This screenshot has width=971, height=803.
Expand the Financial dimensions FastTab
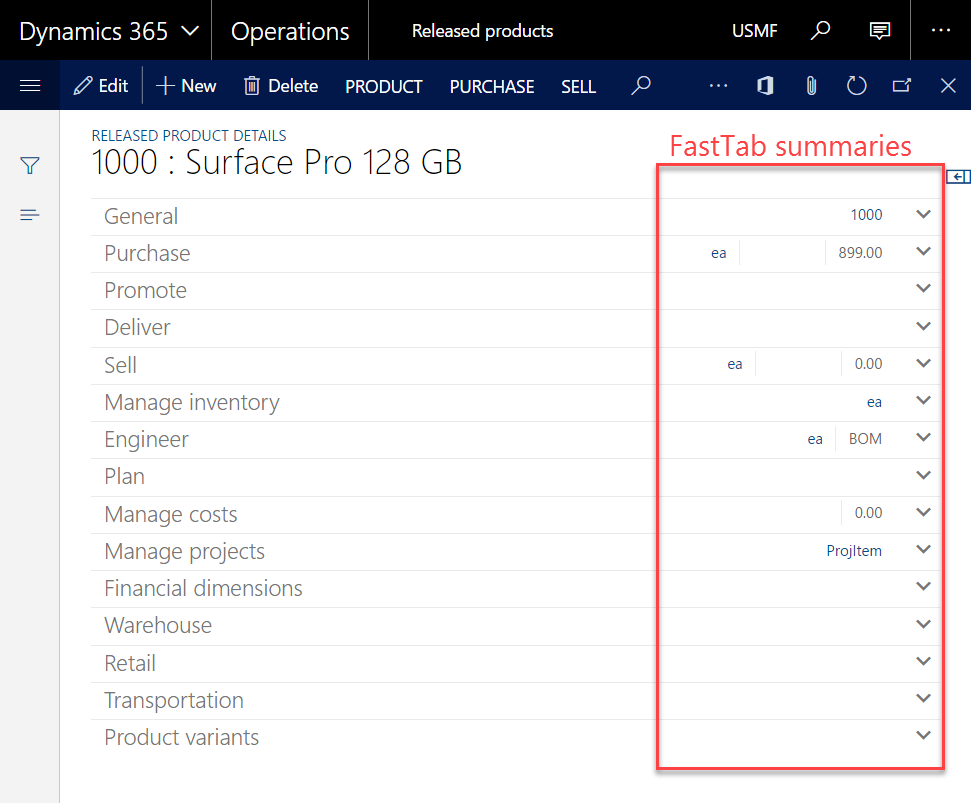923,587
